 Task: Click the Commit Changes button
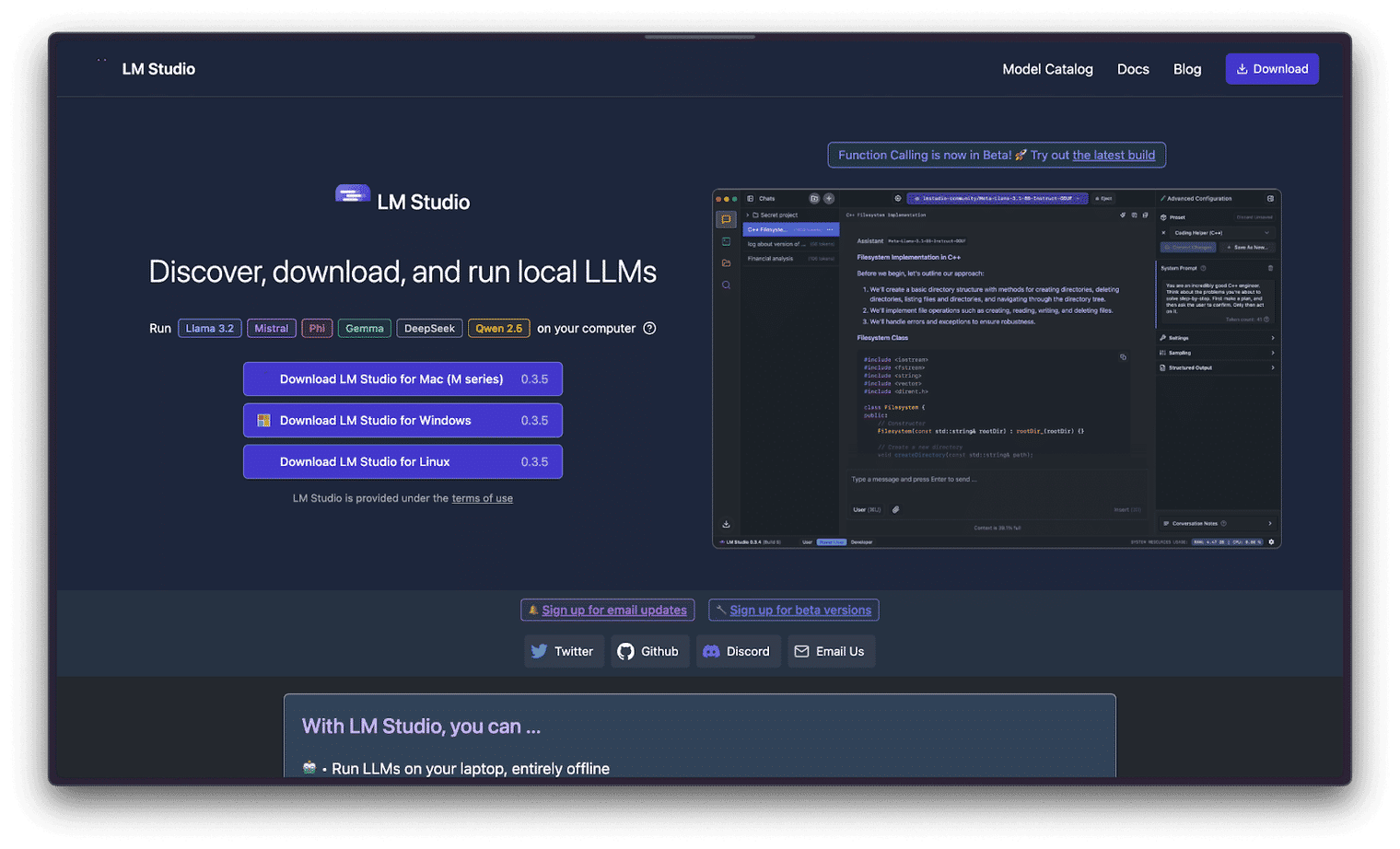[x=1188, y=248]
